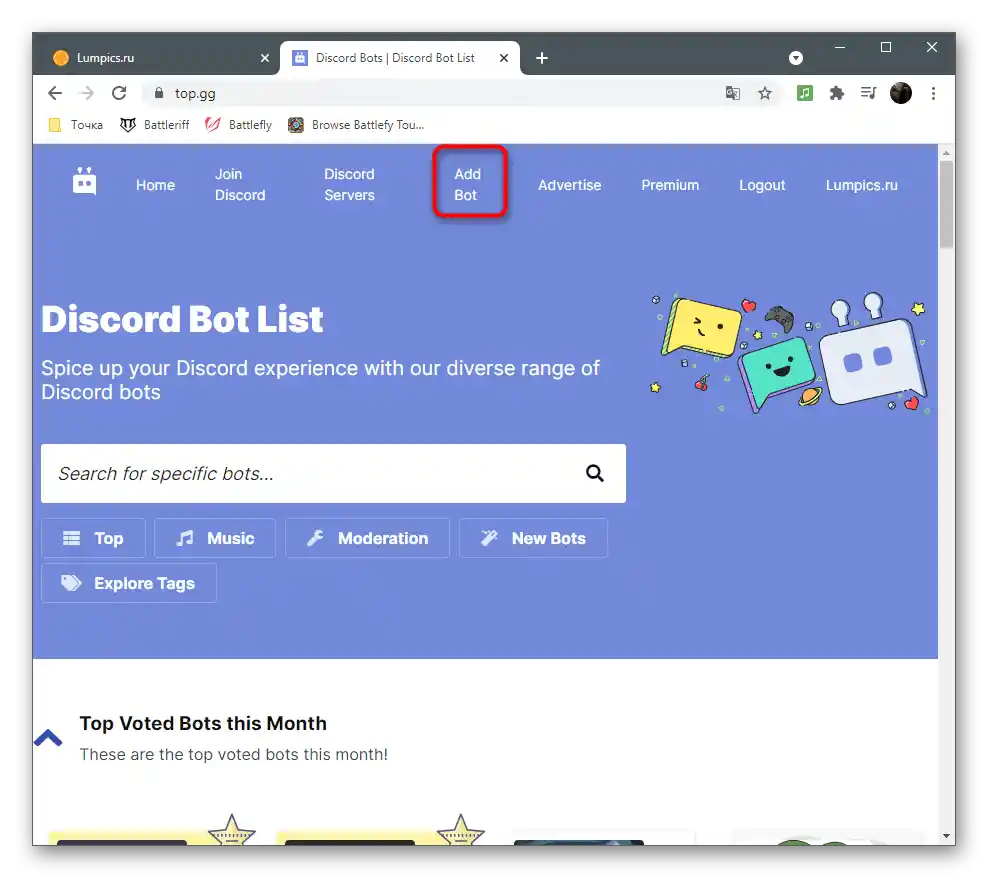The image size is (988, 878).
Task: Open the Extensions puzzle icon
Action: 837,93
